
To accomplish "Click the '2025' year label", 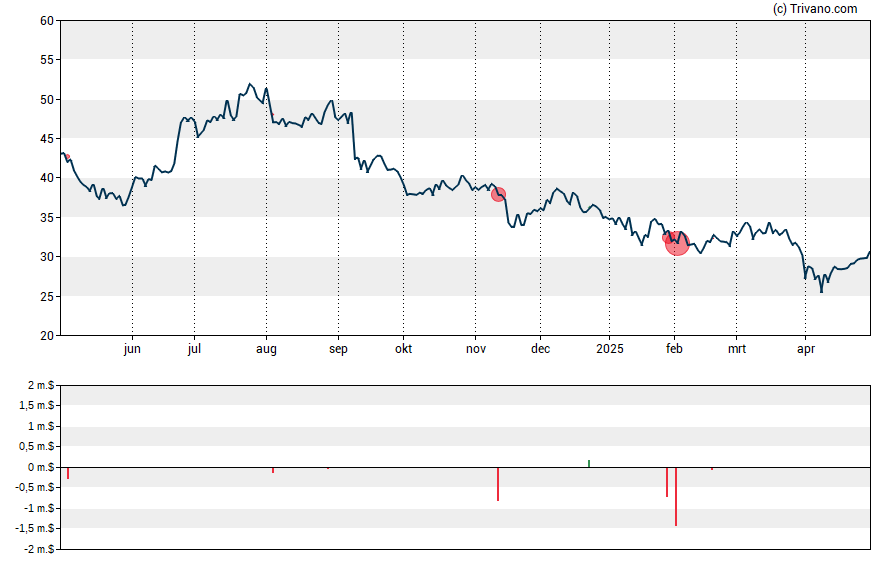I will (x=609, y=349).
